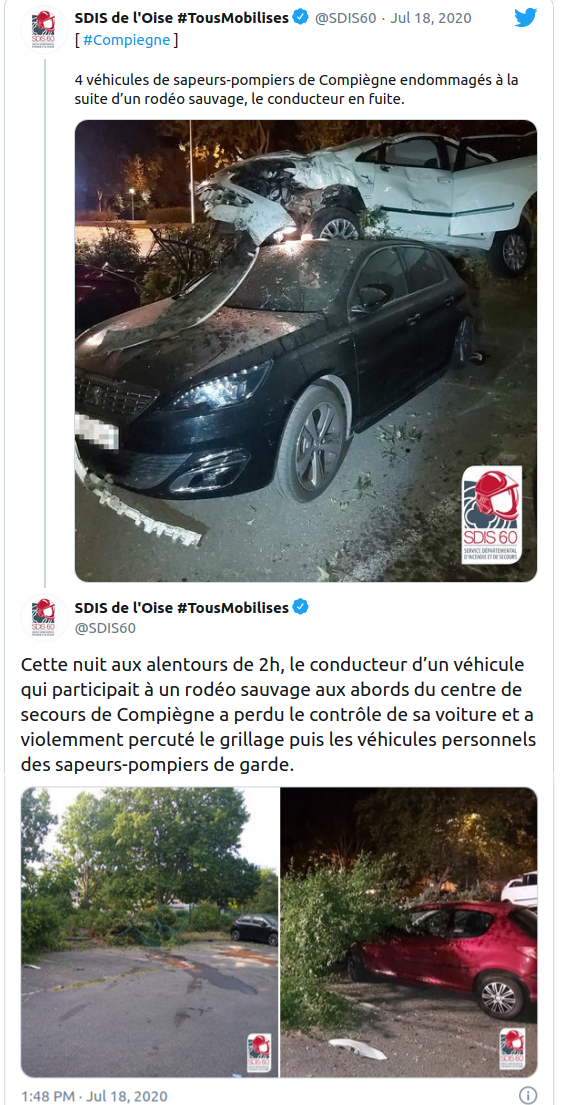Image resolution: width=564 pixels, height=1105 pixels.
Task: Open @SDIS60 handle under main author name
Action: (x=106, y=627)
